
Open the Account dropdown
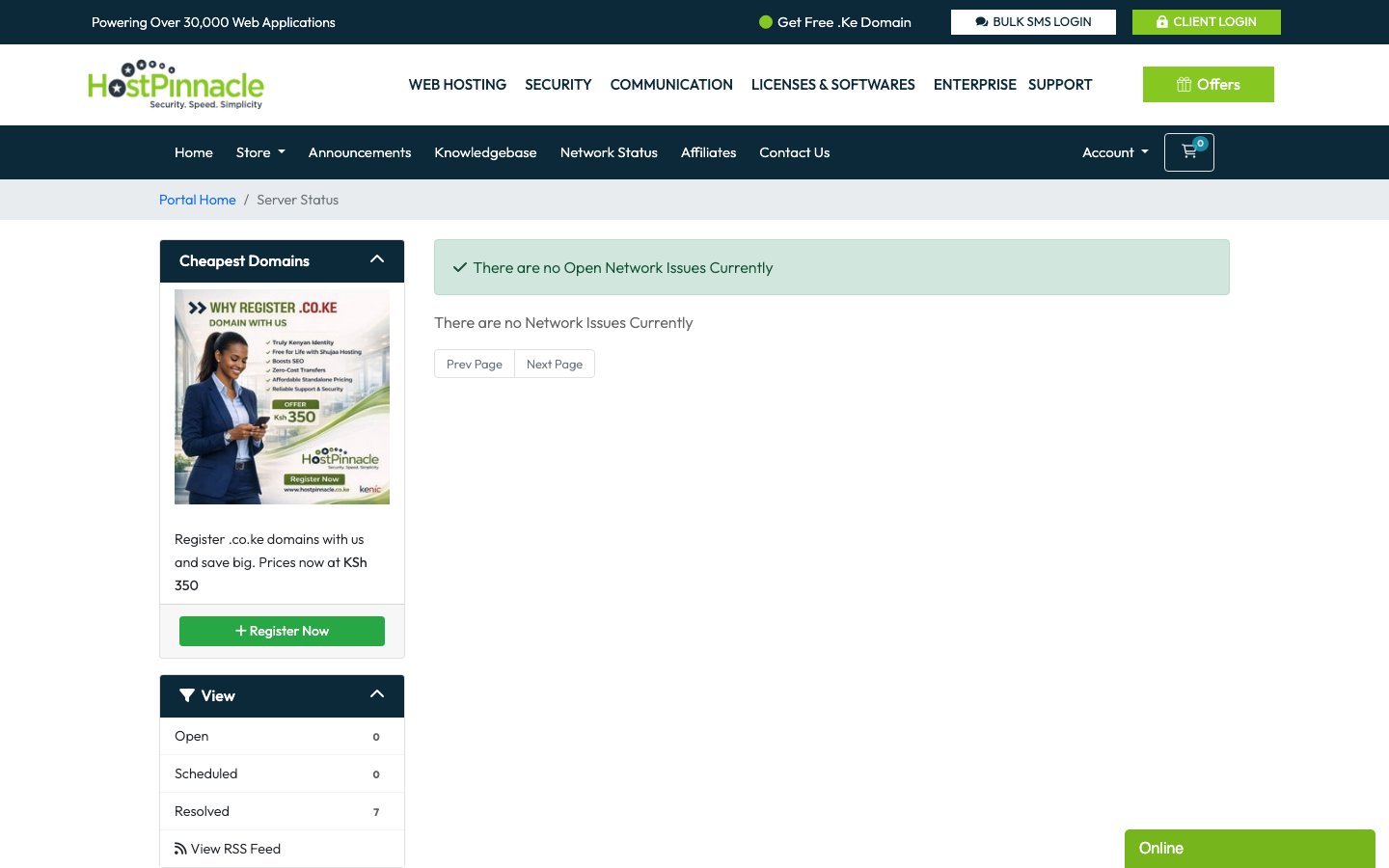point(1115,152)
